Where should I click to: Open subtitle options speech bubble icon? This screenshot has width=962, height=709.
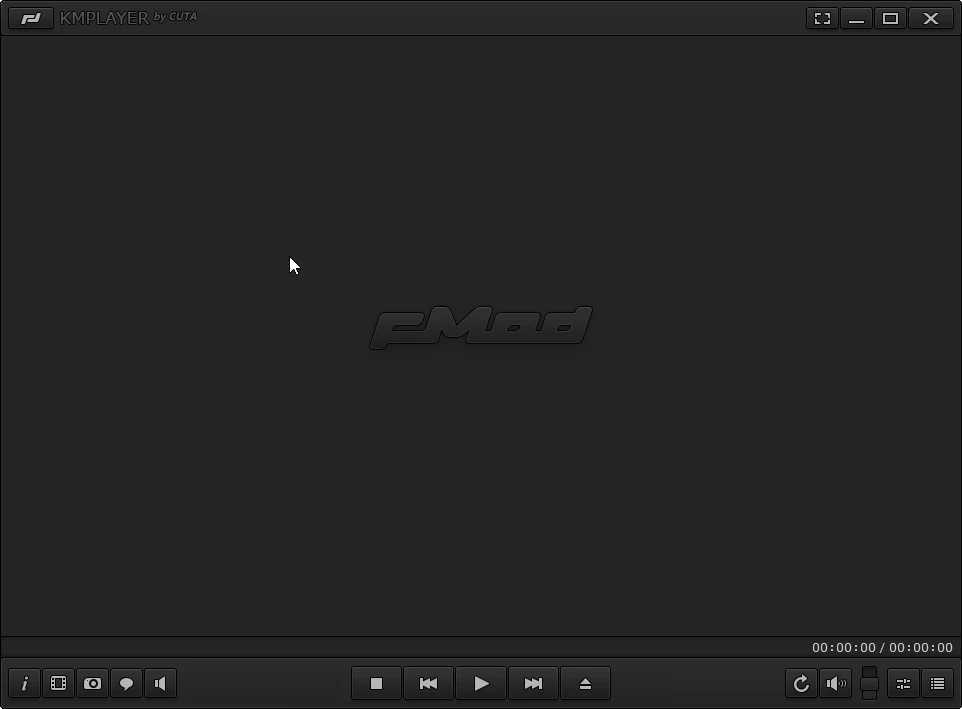click(126, 683)
